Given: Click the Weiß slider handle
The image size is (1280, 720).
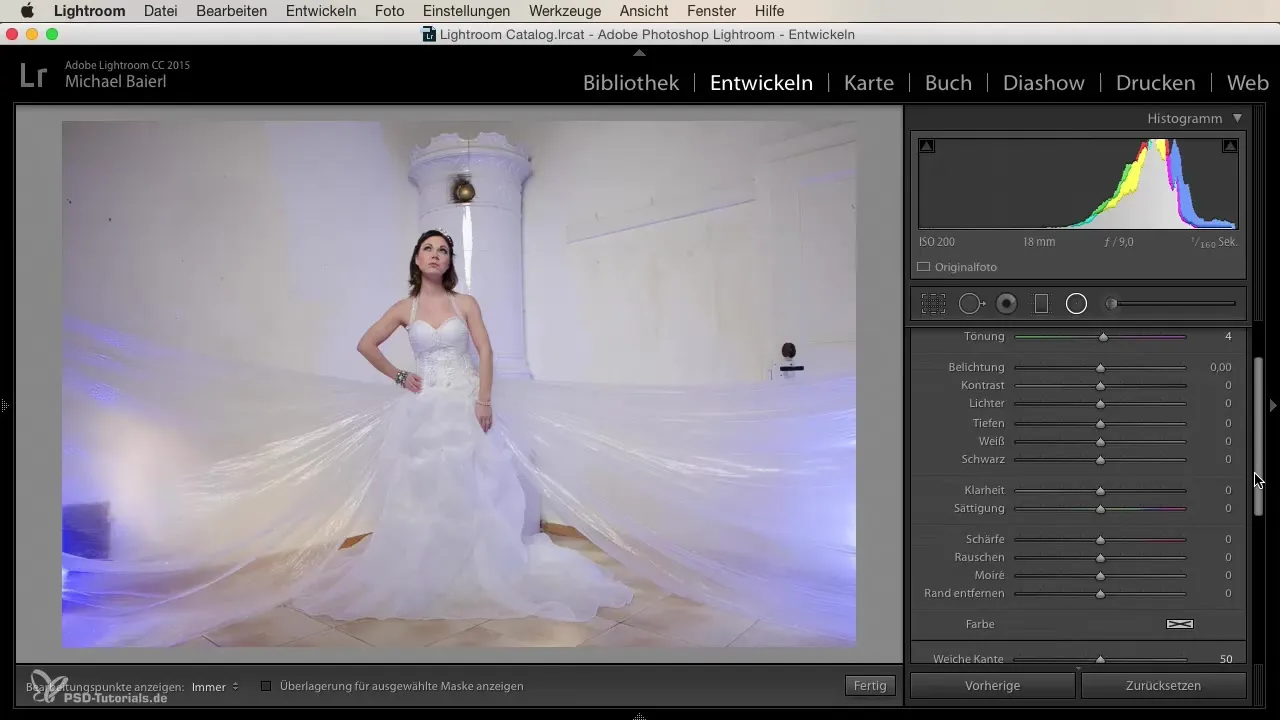Looking at the screenshot, I should click(1100, 442).
